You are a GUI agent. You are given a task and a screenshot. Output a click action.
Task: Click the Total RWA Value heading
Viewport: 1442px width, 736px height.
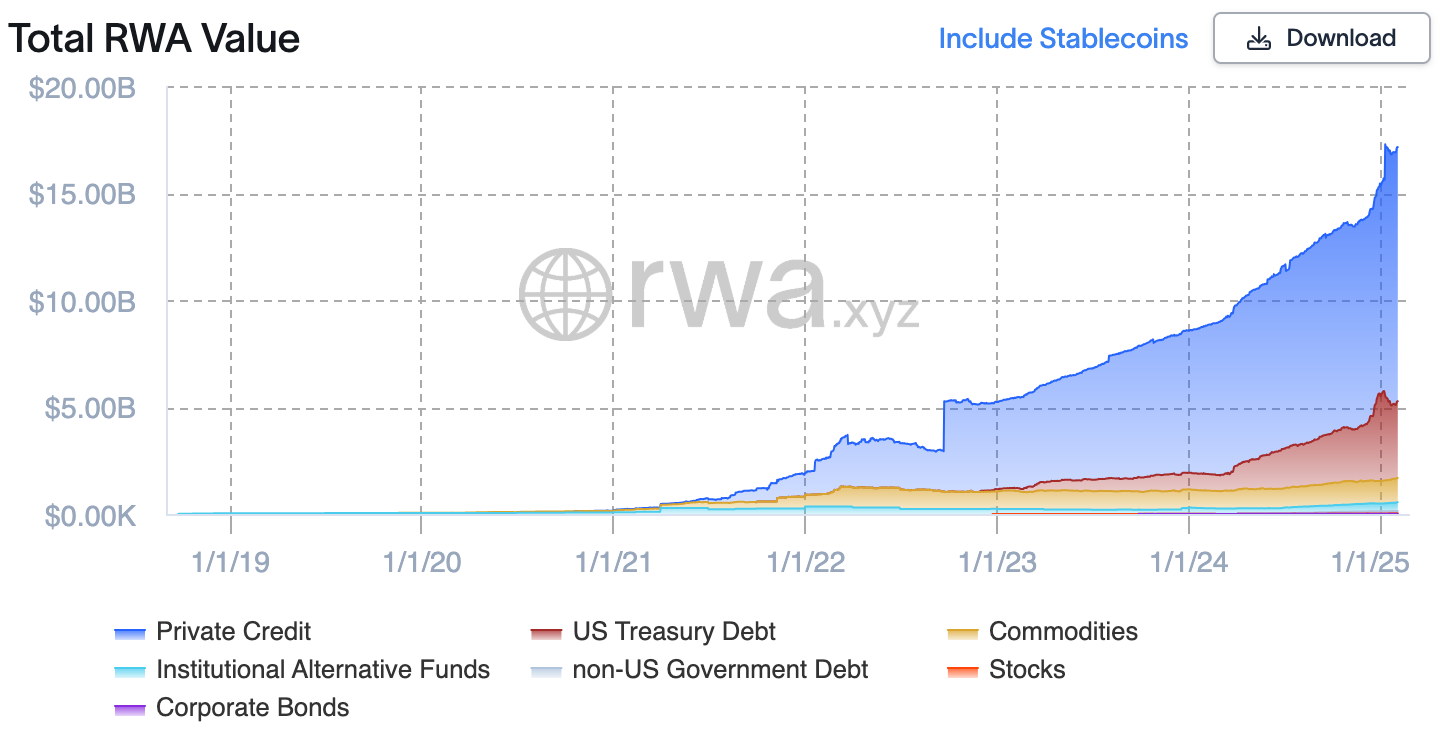(154, 39)
